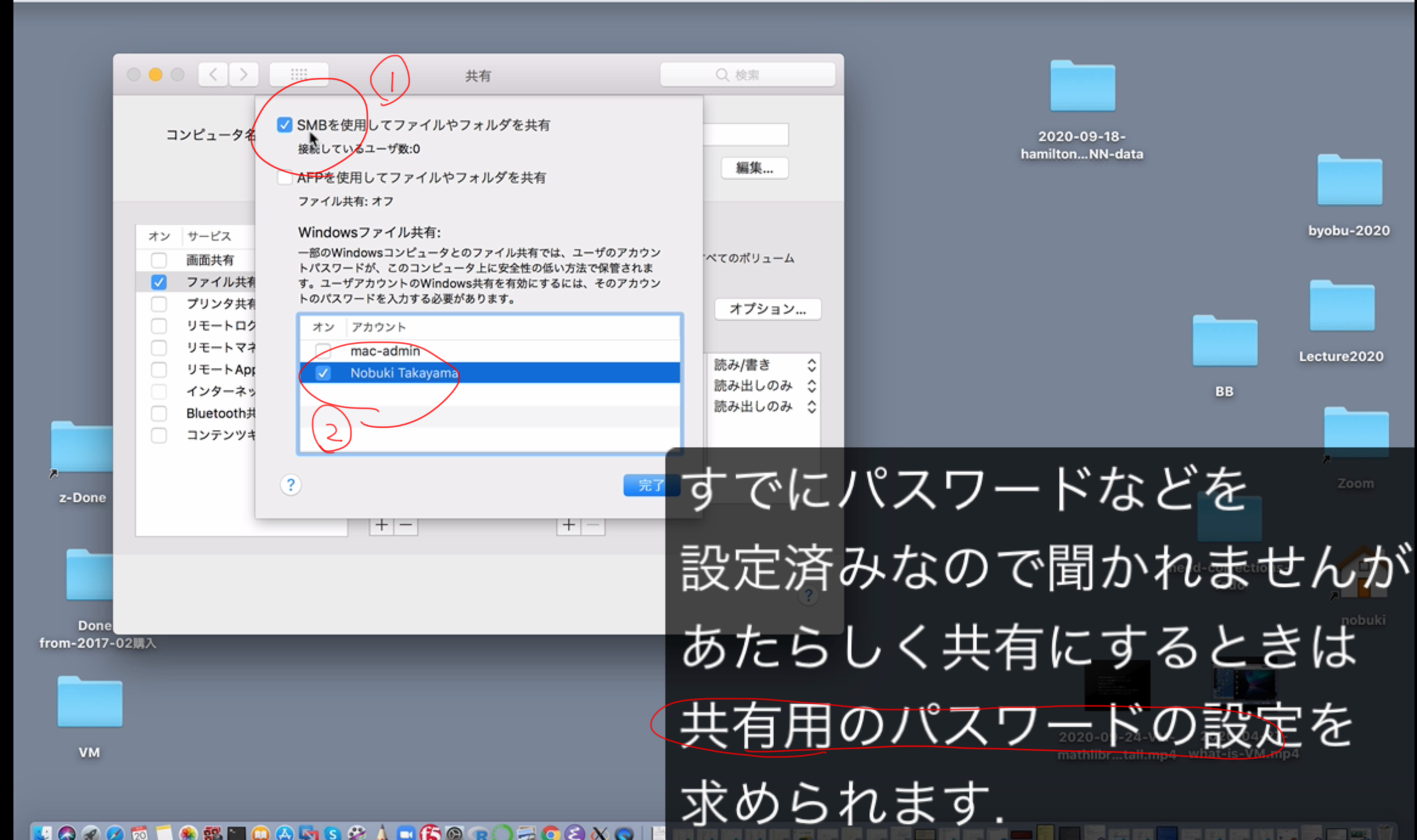Image resolution: width=1417 pixels, height=840 pixels.
Task: Open System Preferences gear in Dock
Action: [x=454, y=833]
